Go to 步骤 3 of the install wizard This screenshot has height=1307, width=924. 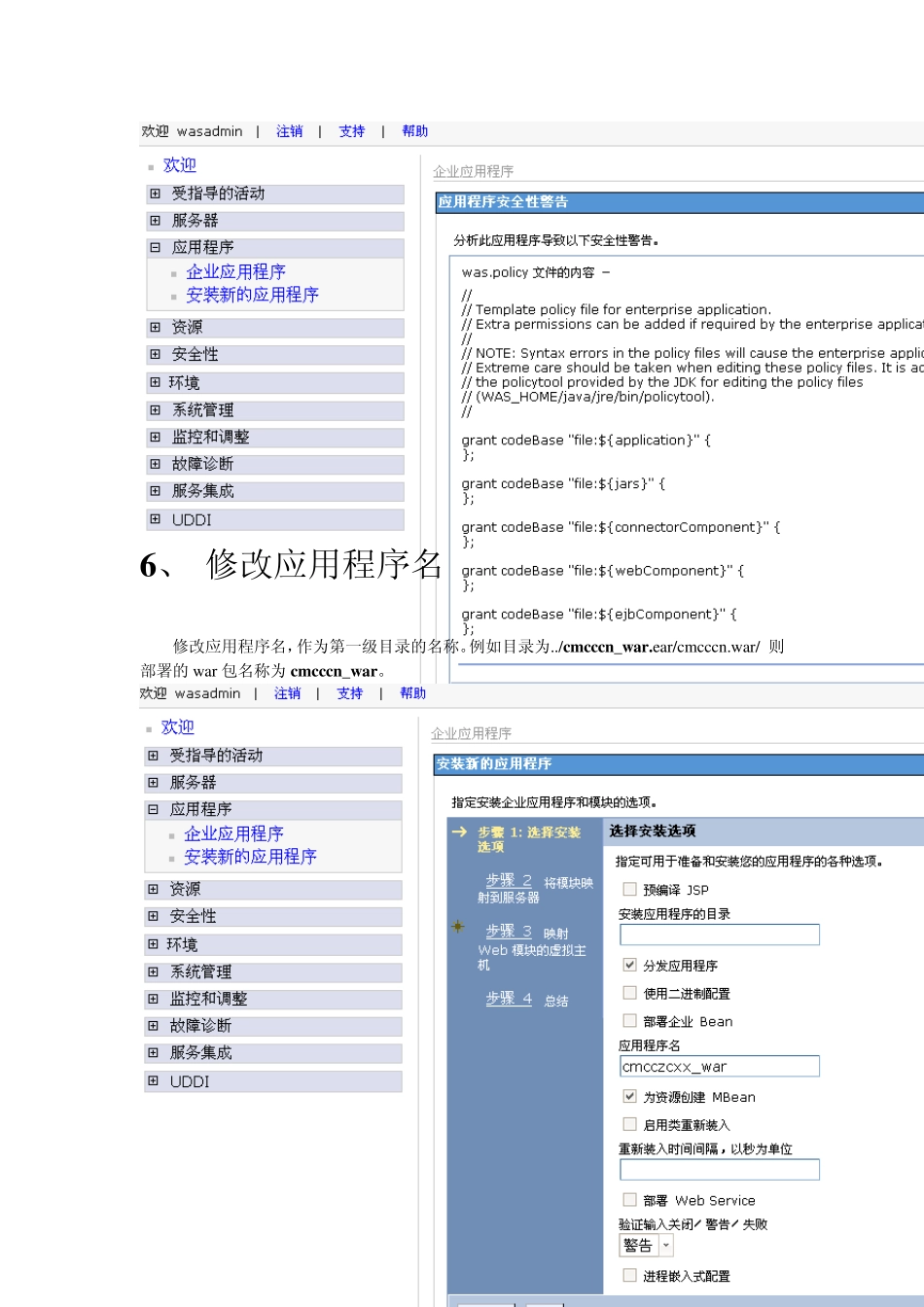(x=509, y=932)
